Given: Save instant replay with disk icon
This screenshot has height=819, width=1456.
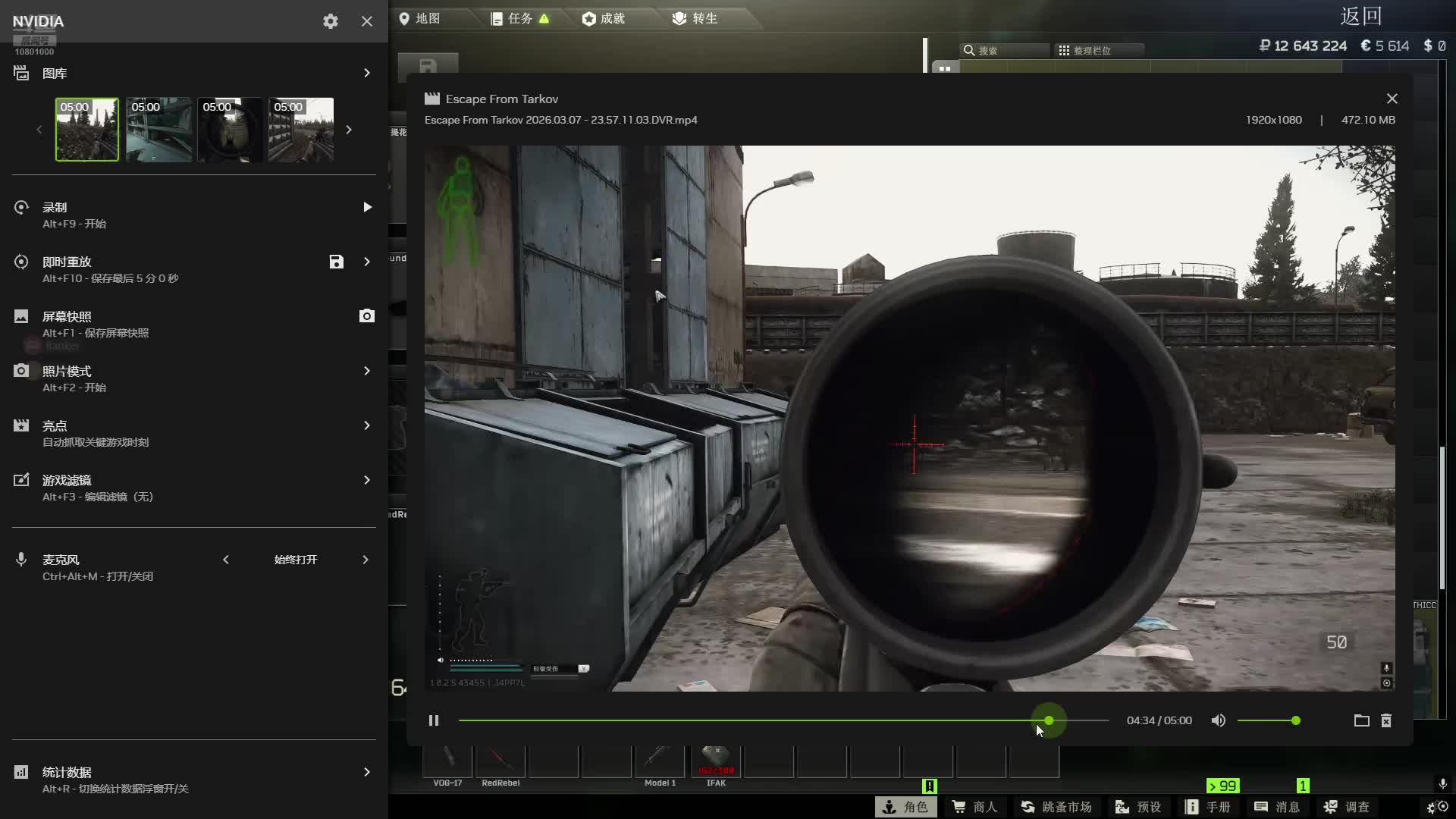Looking at the screenshot, I should point(336,262).
